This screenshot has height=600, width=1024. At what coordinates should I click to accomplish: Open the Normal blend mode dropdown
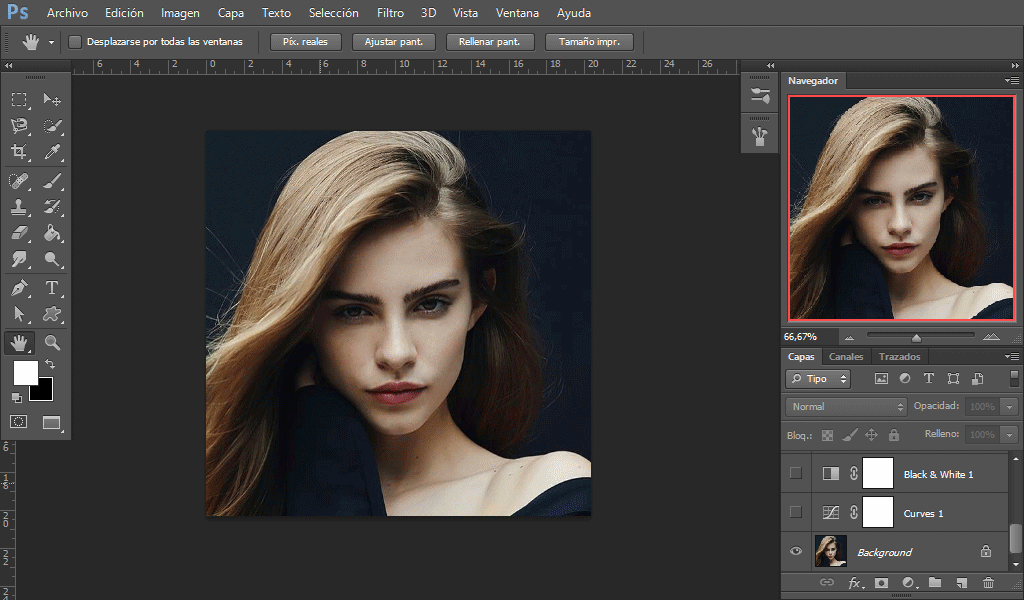[846, 407]
